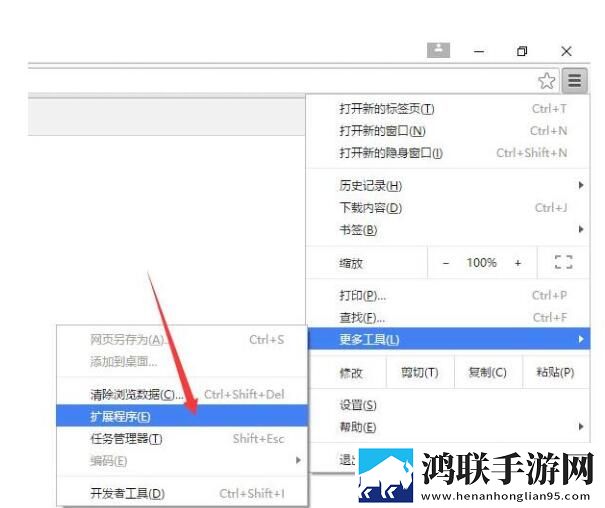Expand the 编码(E) encoding submenu
The width and height of the screenshot is (605, 508).
point(182,461)
